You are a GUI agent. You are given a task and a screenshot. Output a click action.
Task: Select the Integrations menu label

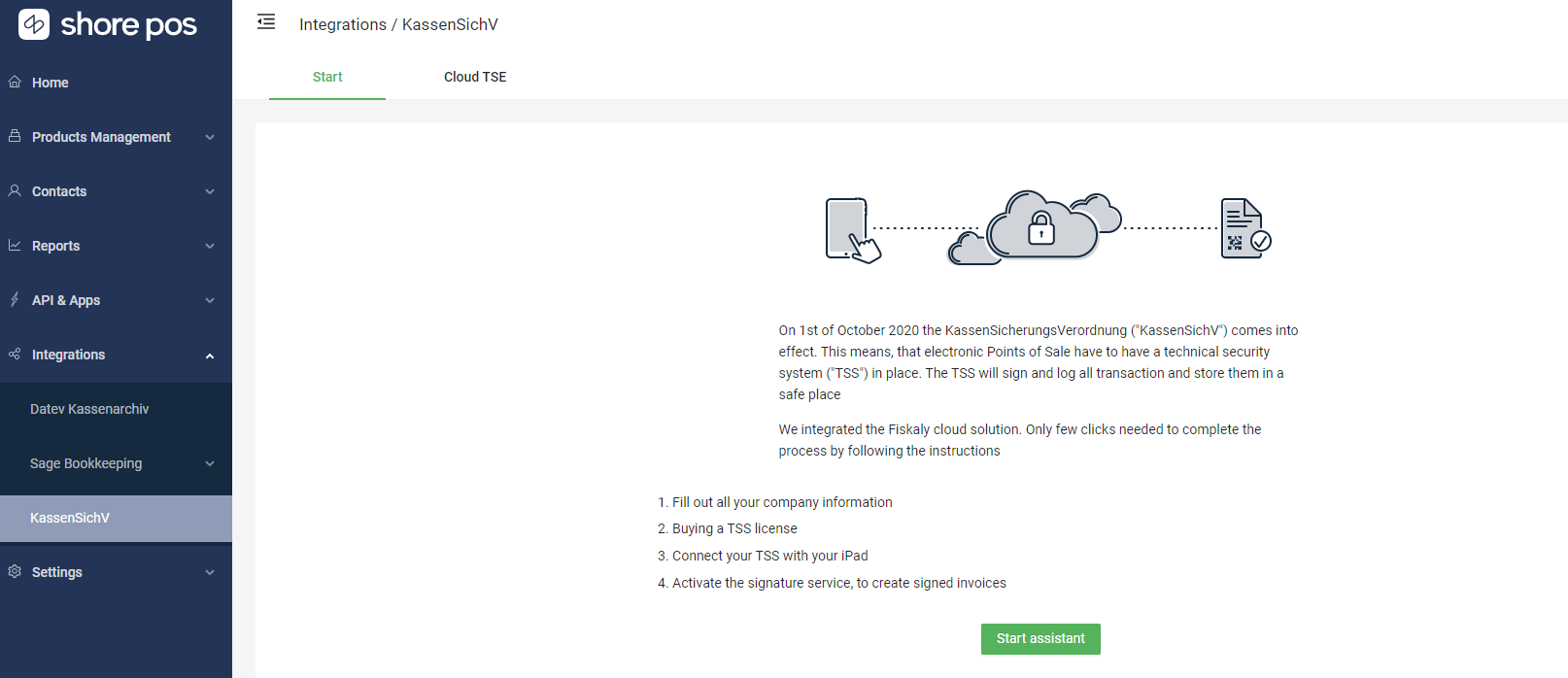[68, 355]
